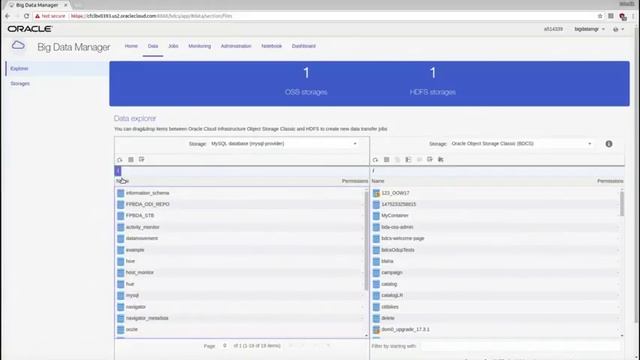Open the Dashboard tab
This screenshot has height=360, width=640.
[304, 46]
